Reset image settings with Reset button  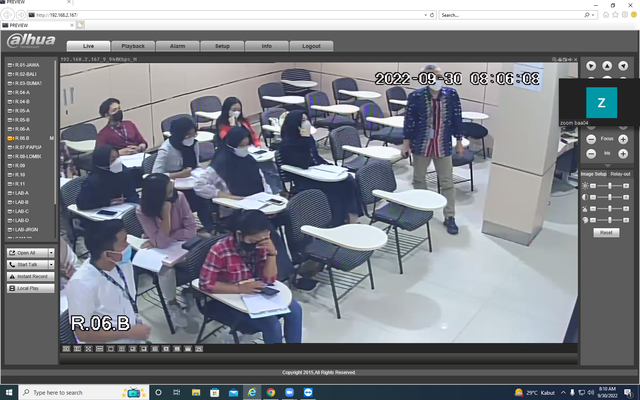606,232
